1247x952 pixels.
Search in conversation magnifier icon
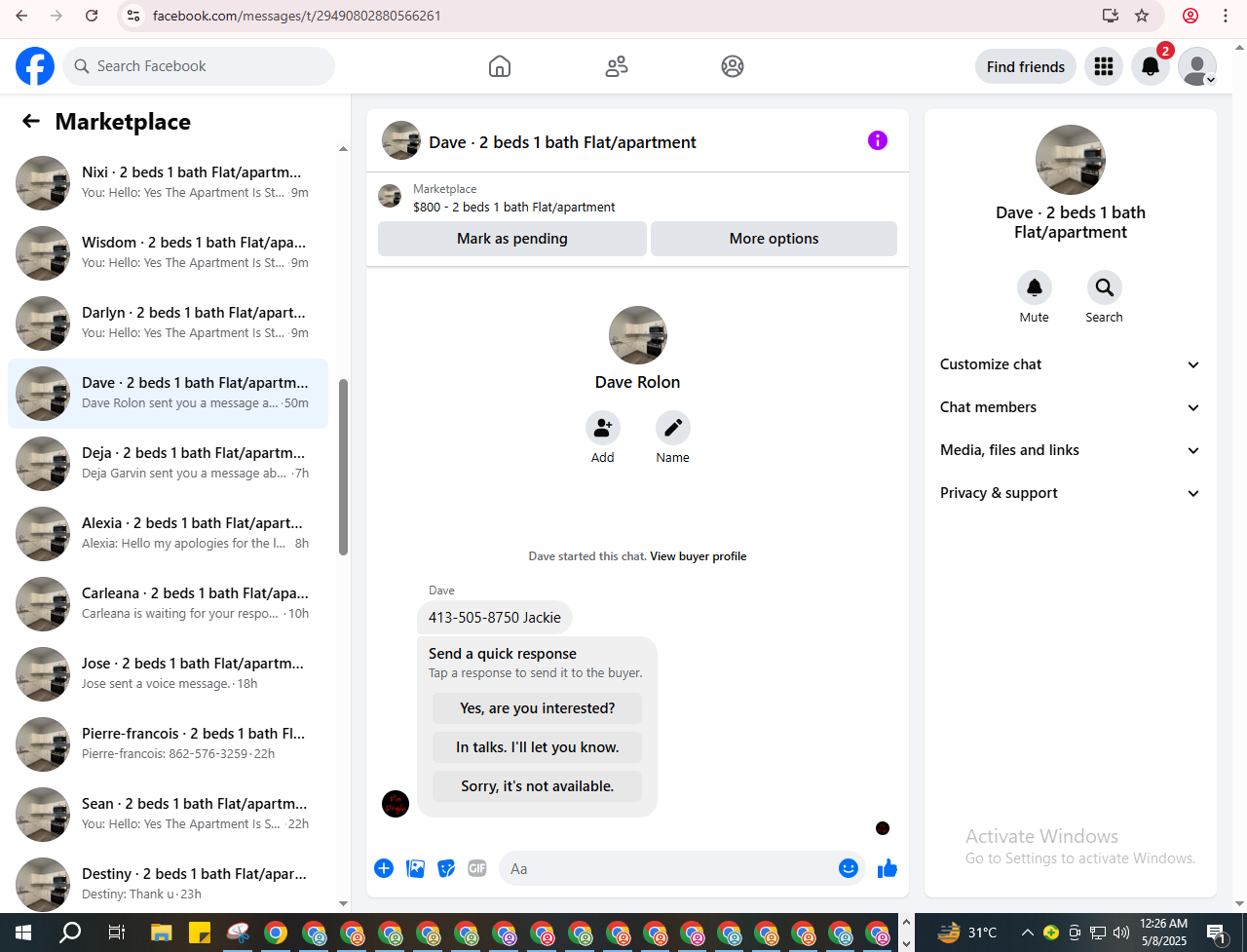1105,287
